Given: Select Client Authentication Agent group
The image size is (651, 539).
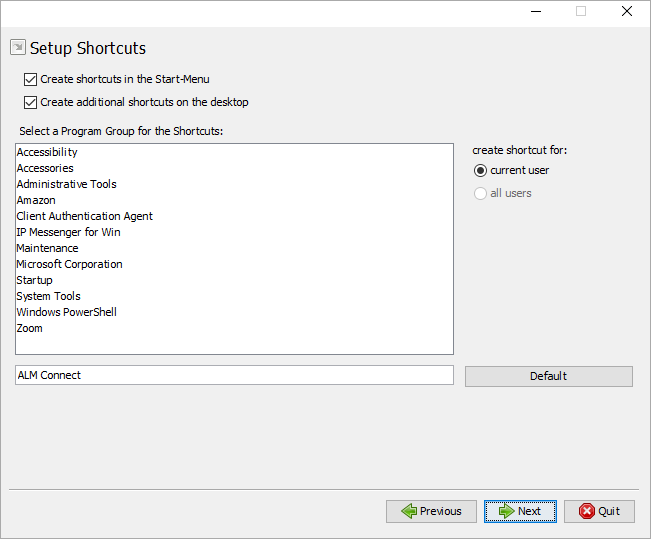Looking at the screenshot, I should pyautogui.click(x=84, y=216).
